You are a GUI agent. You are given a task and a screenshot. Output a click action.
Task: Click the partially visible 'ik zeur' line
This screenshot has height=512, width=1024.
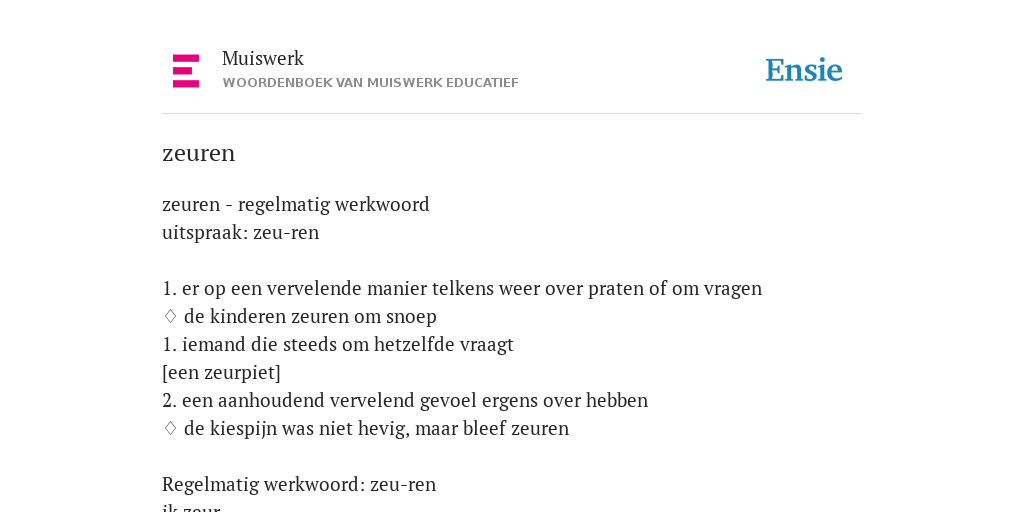pos(191,507)
